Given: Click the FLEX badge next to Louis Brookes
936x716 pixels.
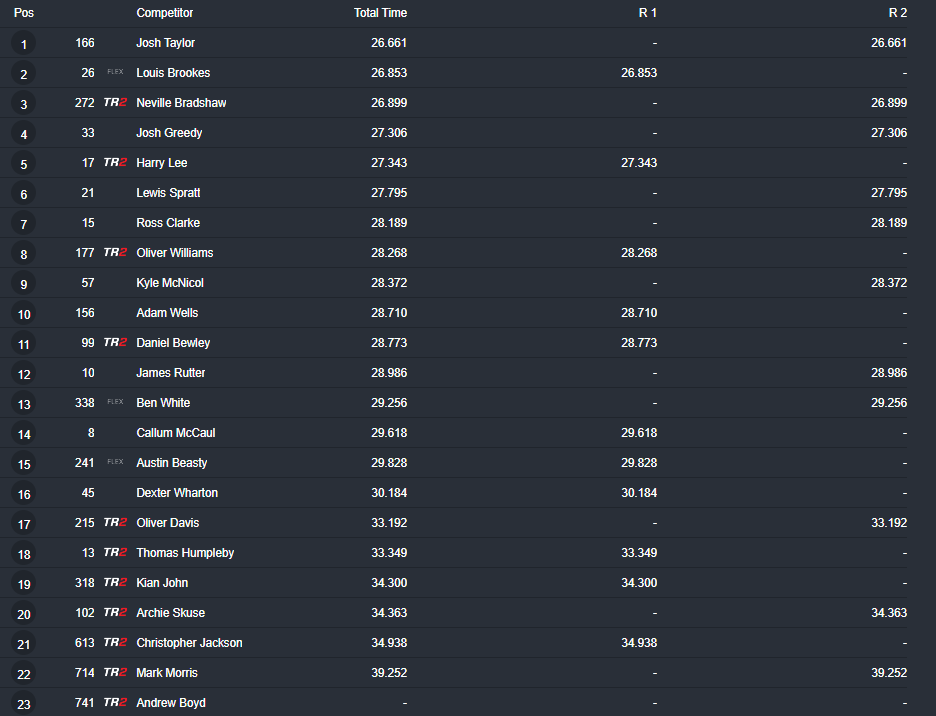Looking at the screenshot, I should pos(115,73).
